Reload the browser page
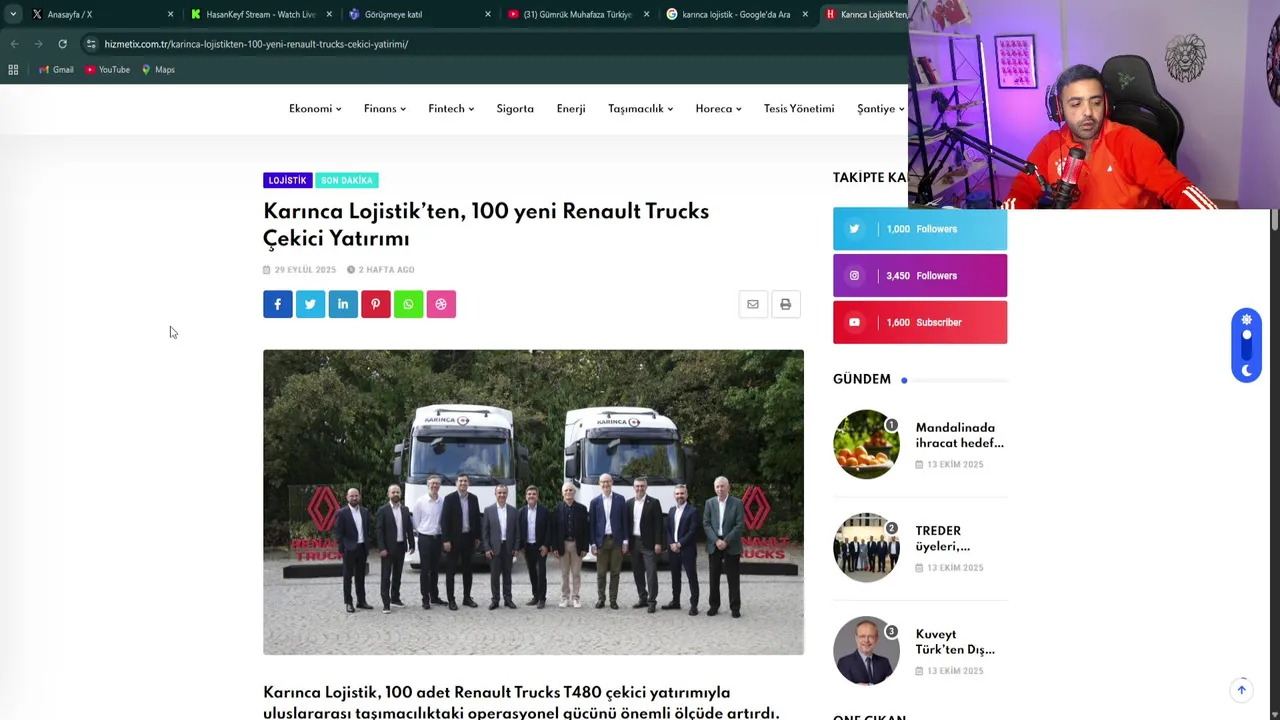This screenshot has width=1280, height=720. [x=62, y=44]
